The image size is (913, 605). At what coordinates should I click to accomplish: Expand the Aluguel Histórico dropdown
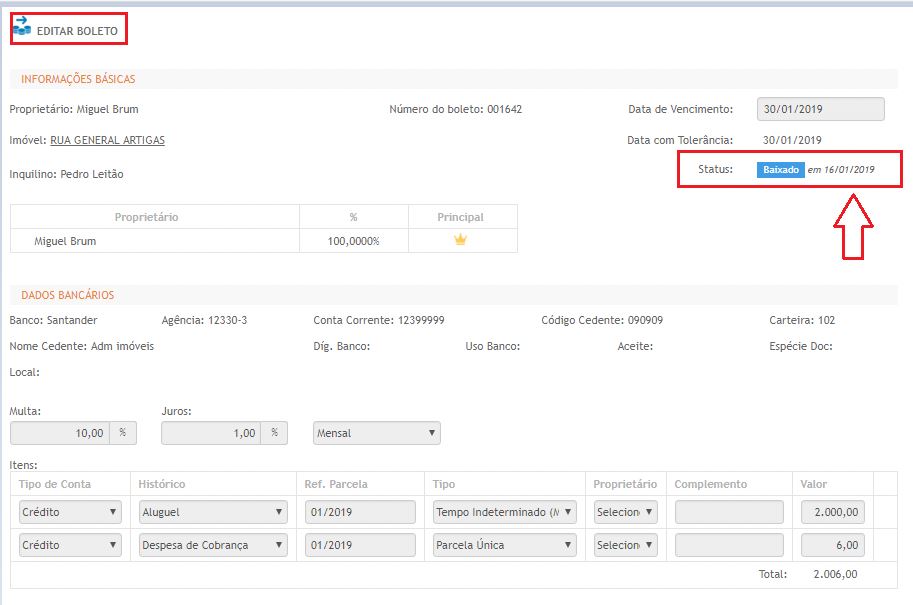tap(213, 512)
